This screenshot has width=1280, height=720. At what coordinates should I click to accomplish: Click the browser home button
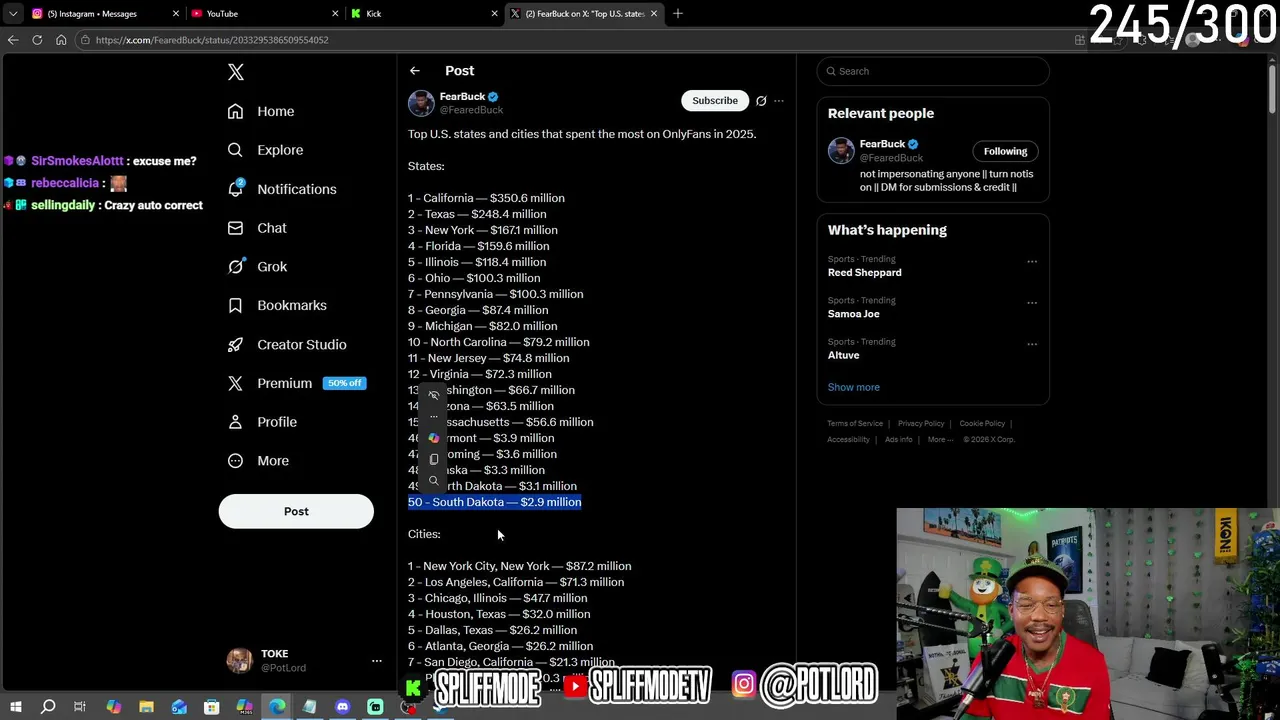point(61,40)
